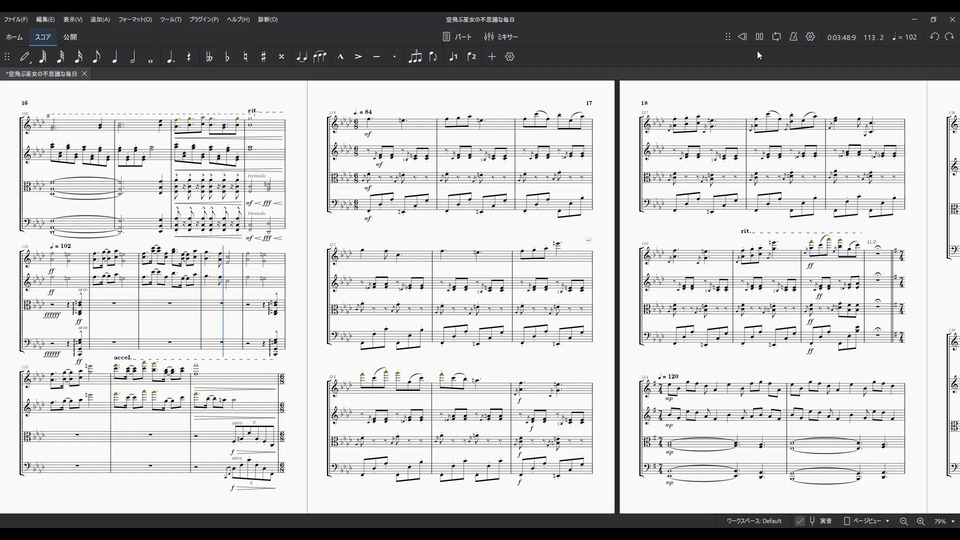Apply sharp accidental

tap(263, 56)
